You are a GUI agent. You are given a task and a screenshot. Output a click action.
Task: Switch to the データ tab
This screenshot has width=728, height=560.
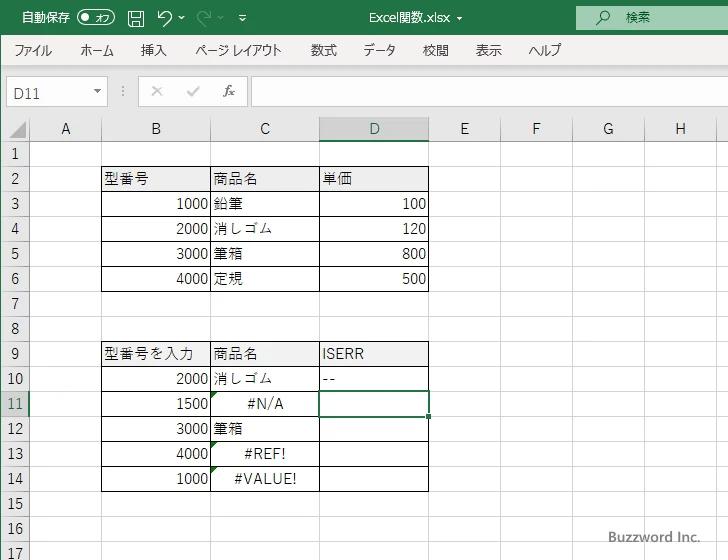379,50
